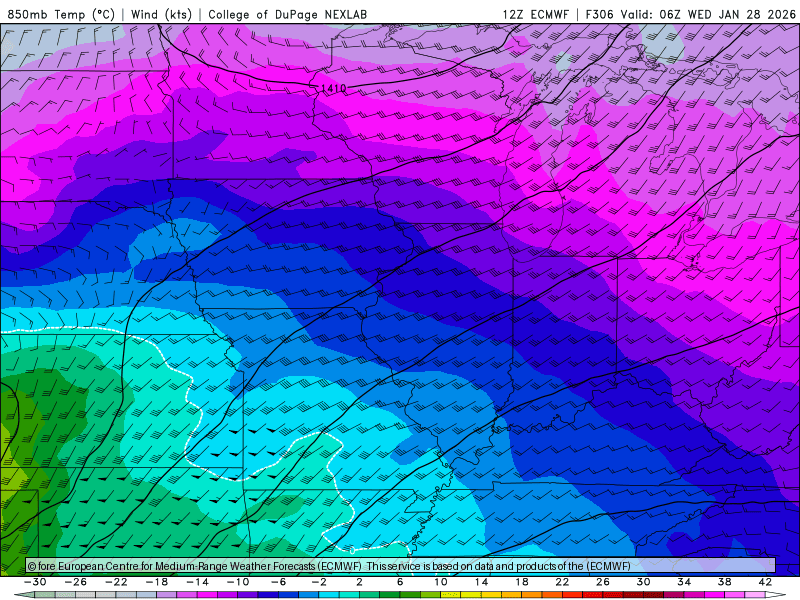Click the positive "6" colorbar label
This screenshot has width=800, height=600.
[400, 582]
